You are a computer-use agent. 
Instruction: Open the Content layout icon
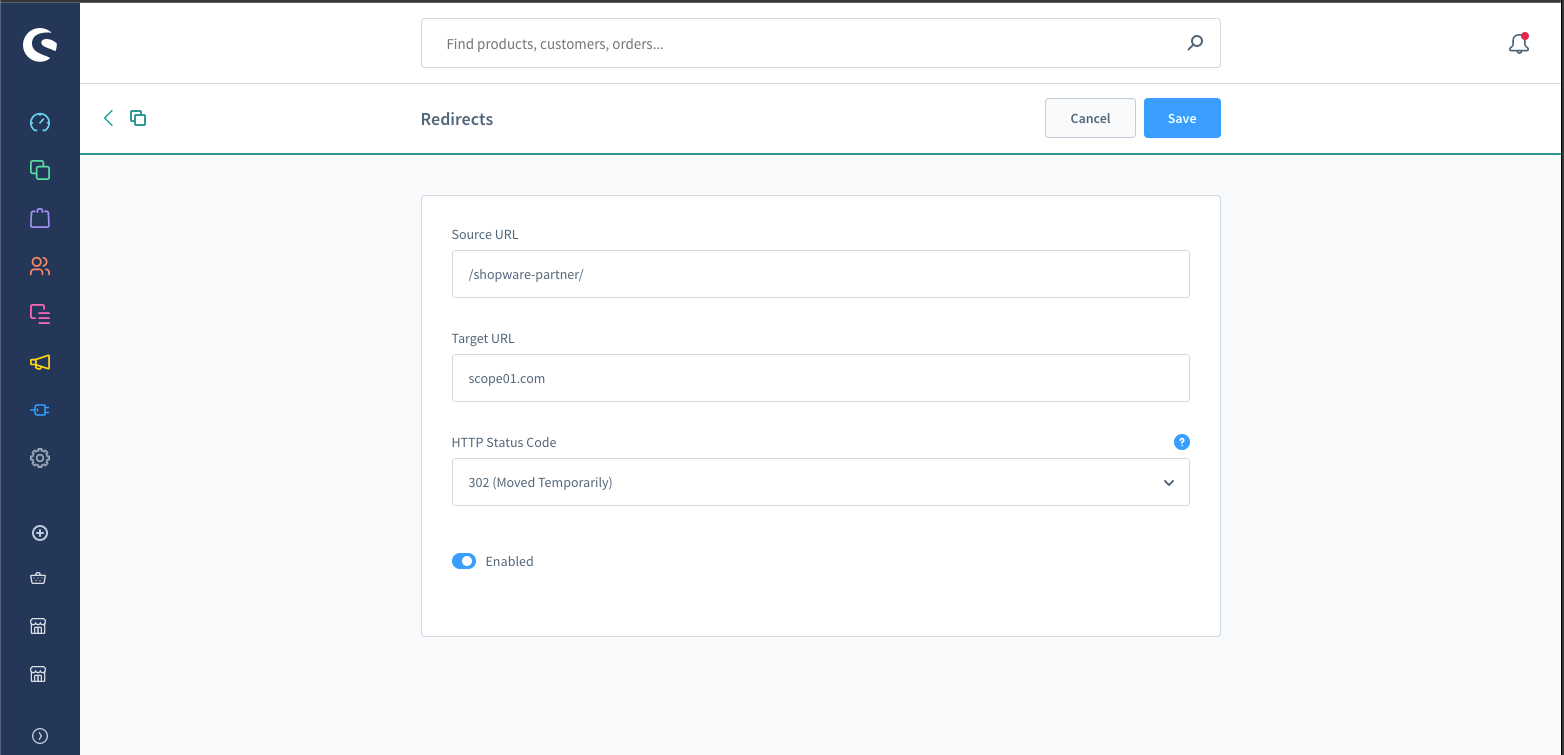40,314
